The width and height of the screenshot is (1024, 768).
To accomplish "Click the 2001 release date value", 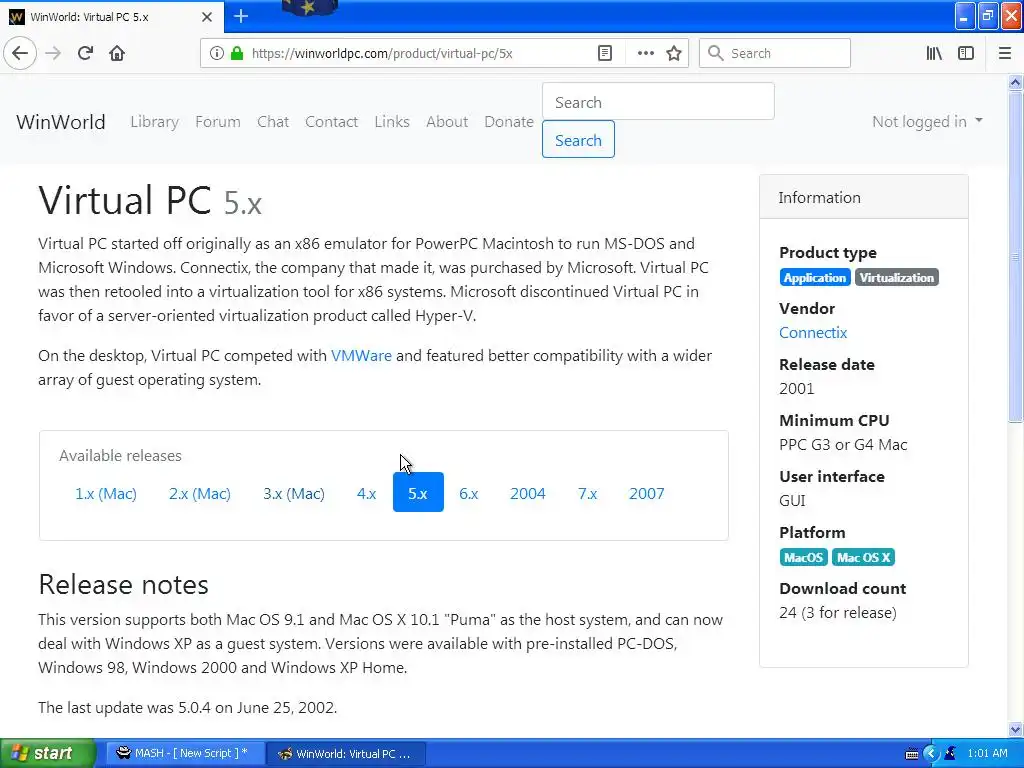I will pos(797,389).
